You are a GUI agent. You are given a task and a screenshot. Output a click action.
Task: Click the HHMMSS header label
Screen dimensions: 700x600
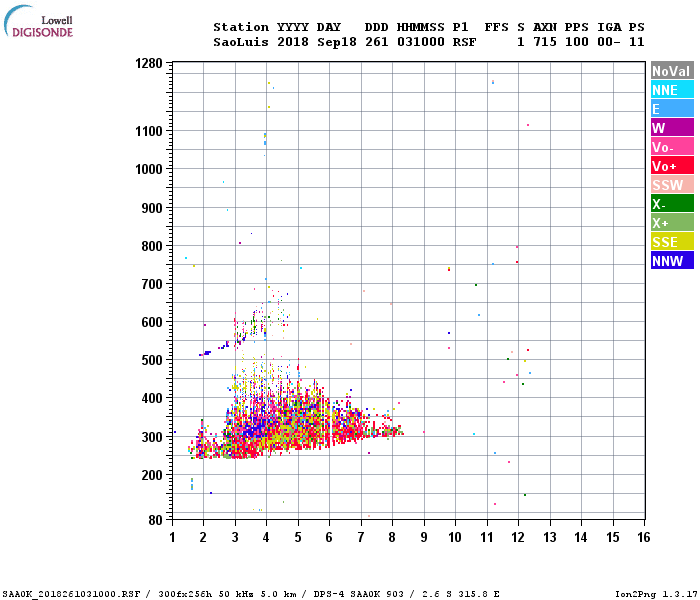[421, 27]
